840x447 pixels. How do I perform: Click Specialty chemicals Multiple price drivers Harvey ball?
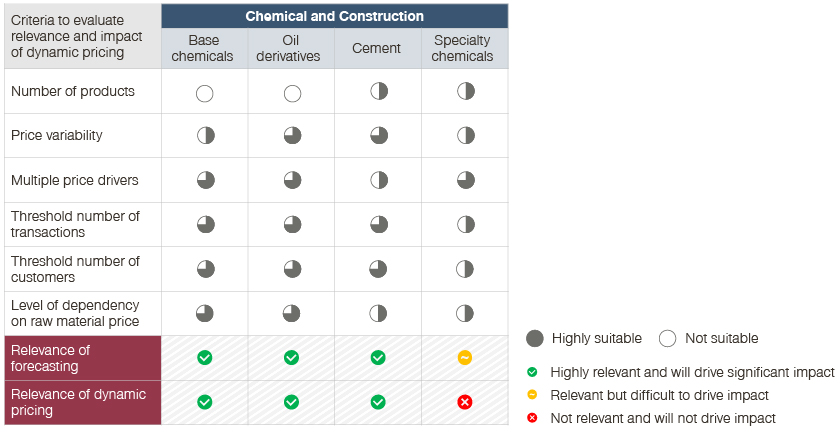465,180
